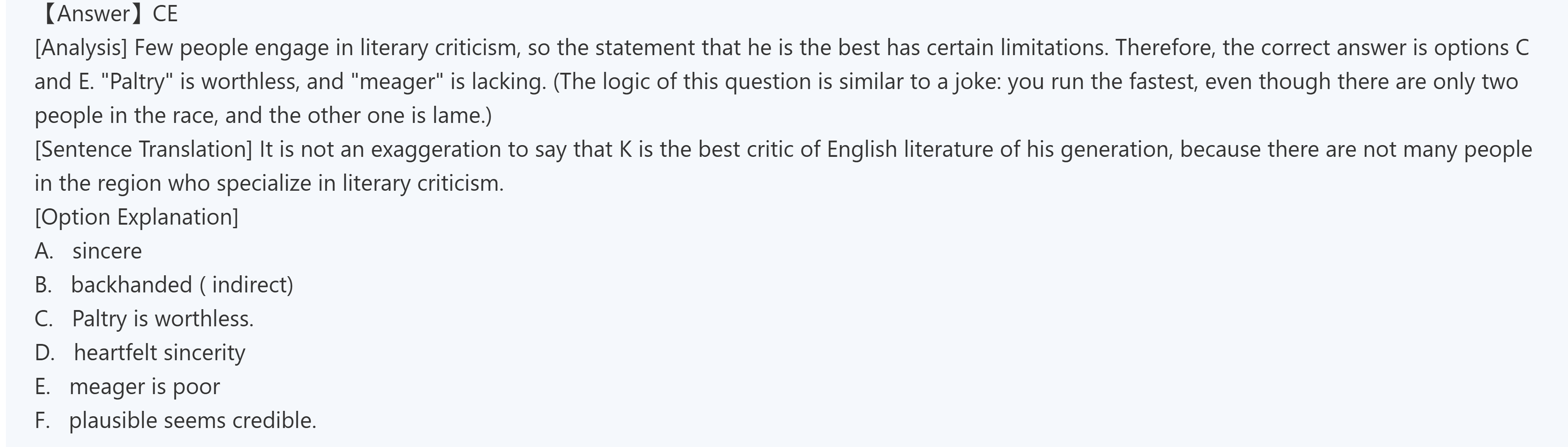Click the [Sentence Translation] label
Image resolution: width=1568 pixels, height=447 pixels.
[143, 150]
